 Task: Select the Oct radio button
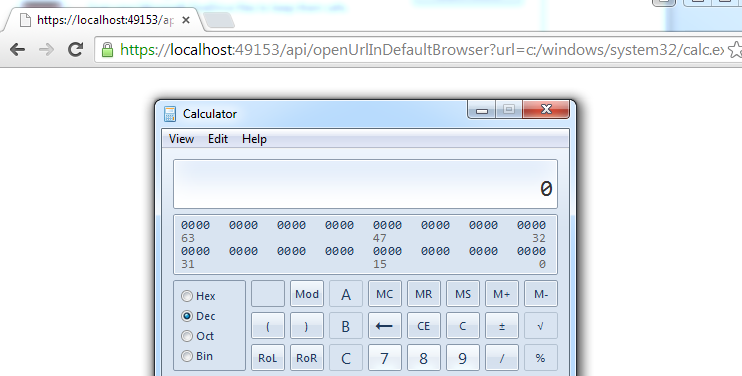187,336
